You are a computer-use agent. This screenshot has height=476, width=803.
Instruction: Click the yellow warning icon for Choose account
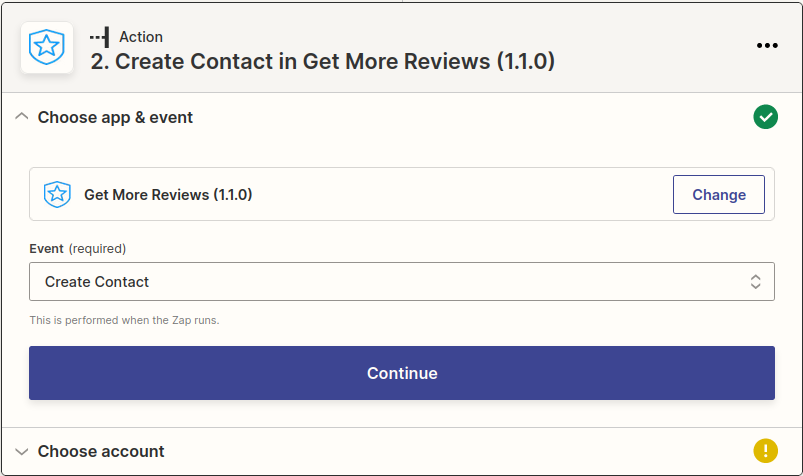tap(765, 451)
